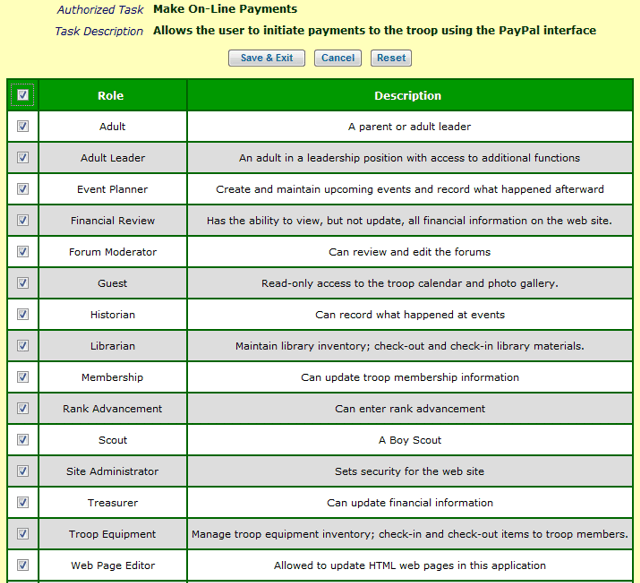Click 'Can update troop membership information' text
Screen dimensions: 640x583
[x=410, y=377]
